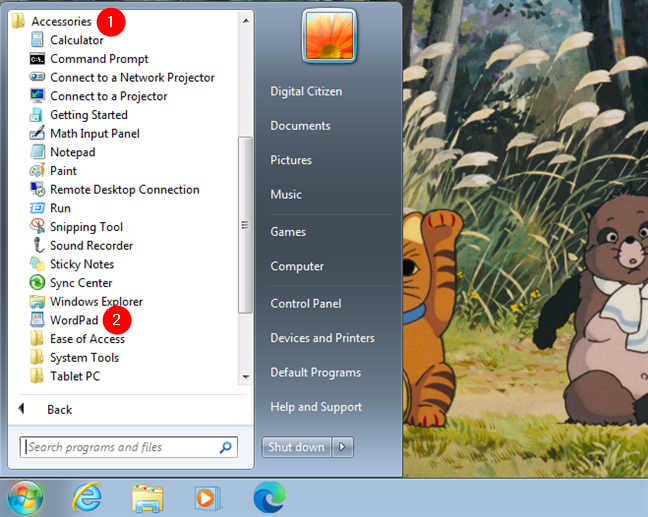
Task: Click the Math Input Panel icon
Action: click(x=37, y=133)
